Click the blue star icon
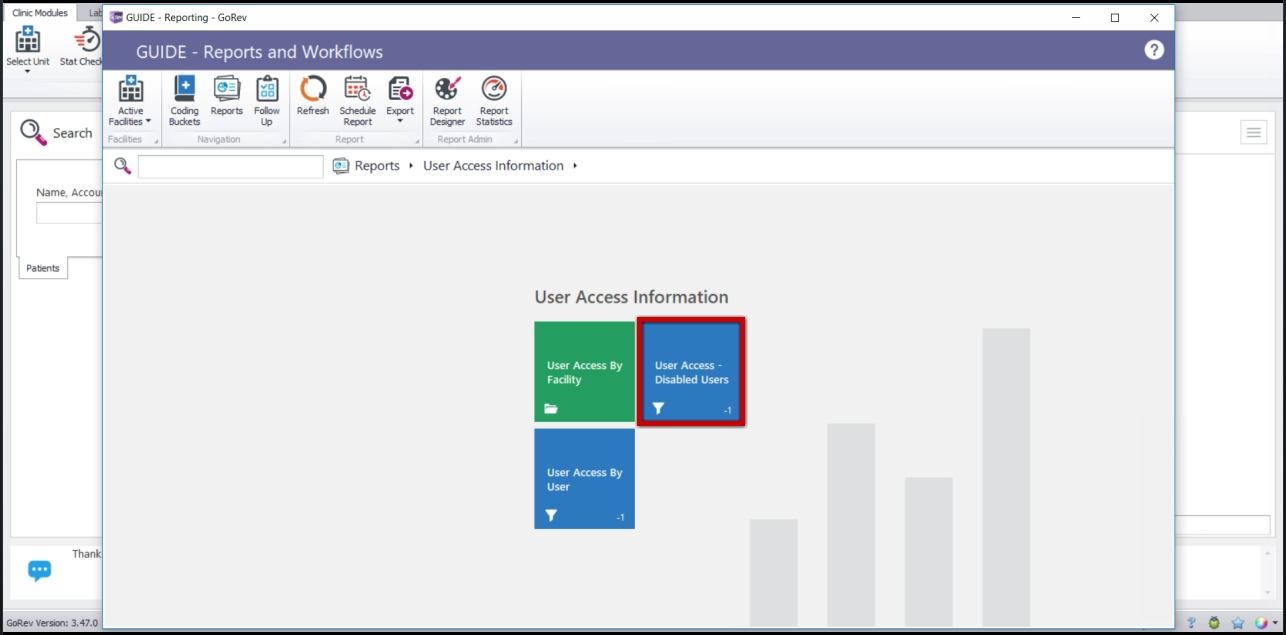Screen dimensions: 1286x635 click(x=1237, y=622)
